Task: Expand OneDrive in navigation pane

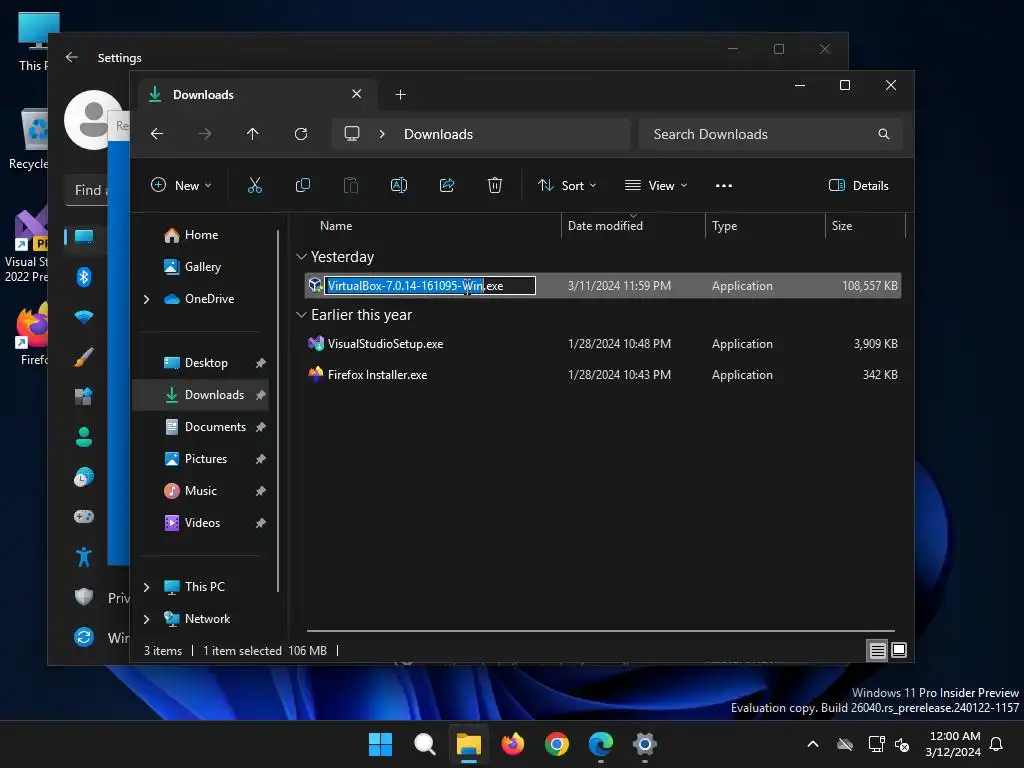Action: pyautogui.click(x=146, y=299)
